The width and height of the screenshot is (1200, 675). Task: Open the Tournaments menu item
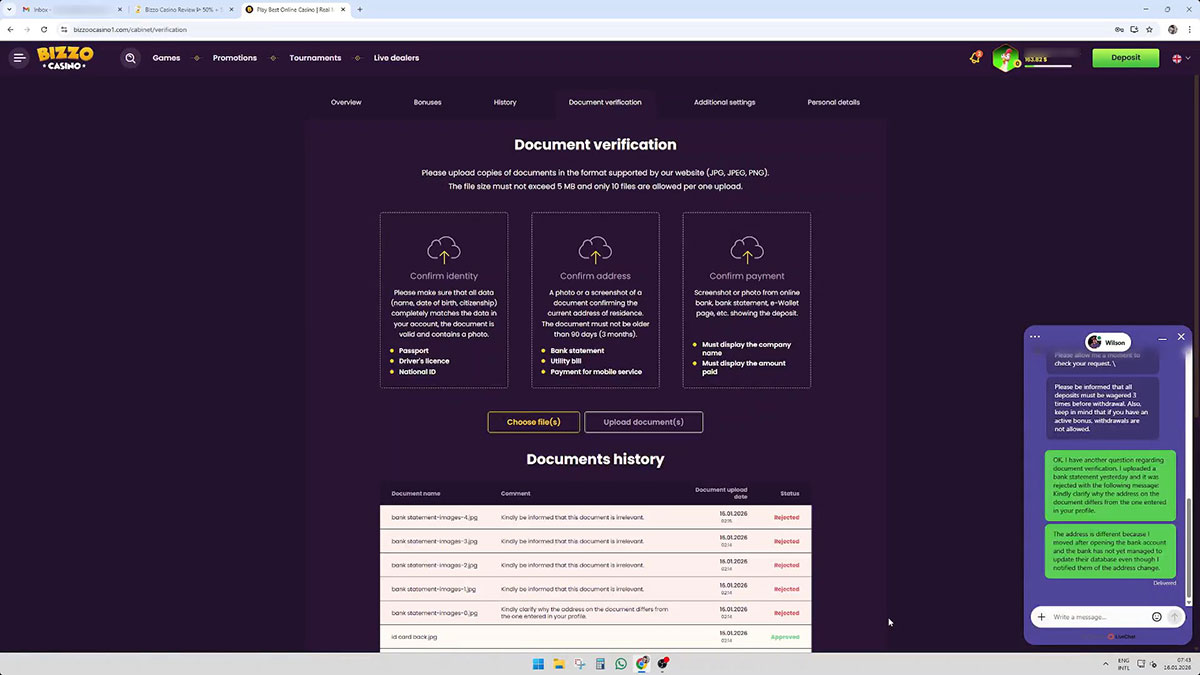click(x=315, y=58)
